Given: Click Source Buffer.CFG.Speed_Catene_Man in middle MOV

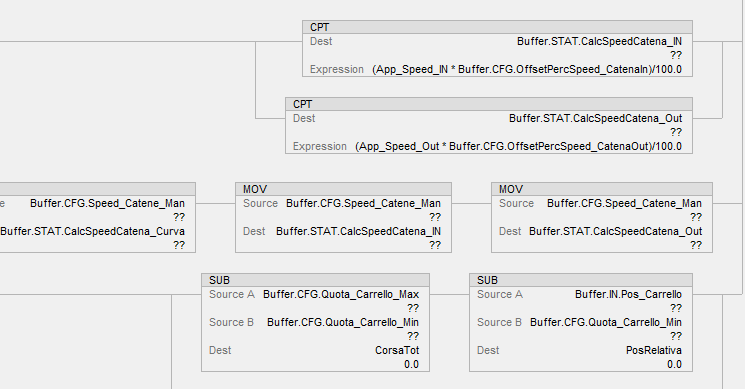Looking at the screenshot, I should (x=363, y=203).
